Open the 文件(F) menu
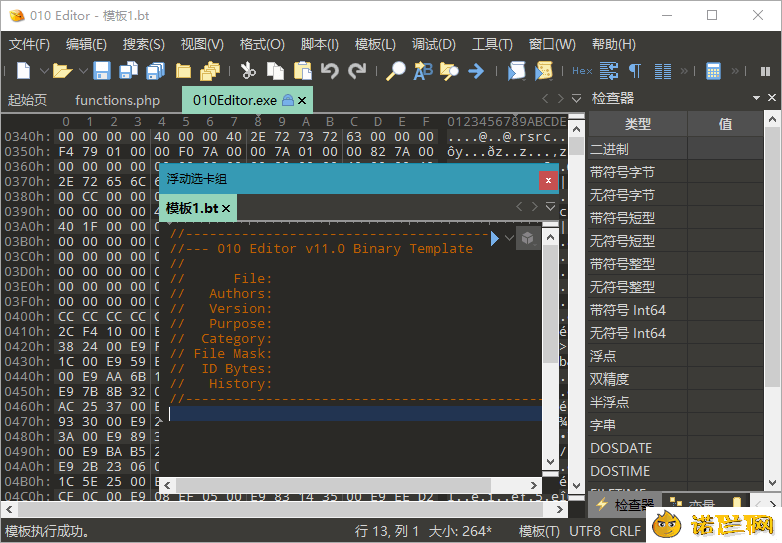The height and width of the screenshot is (543, 782). (x=29, y=44)
